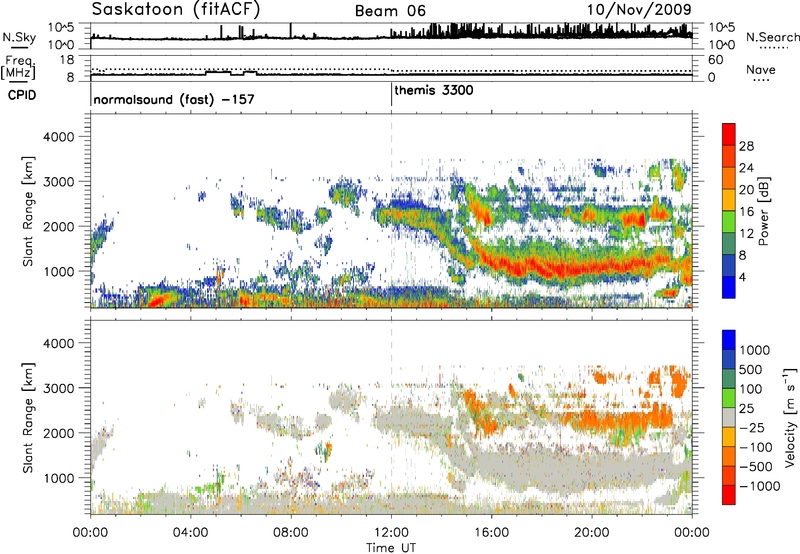Click the "20" label on Power color bar
The image size is (800, 554).
(x=746, y=190)
